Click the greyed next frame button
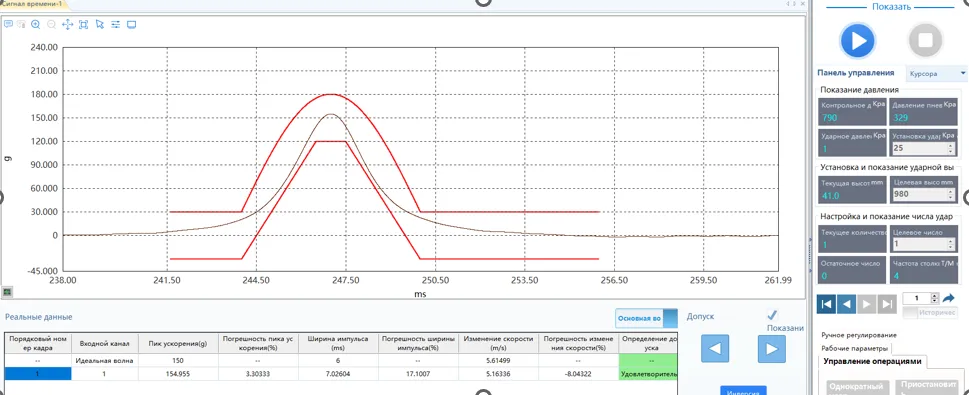Image resolution: width=969 pixels, height=395 pixels. (867, 303)
